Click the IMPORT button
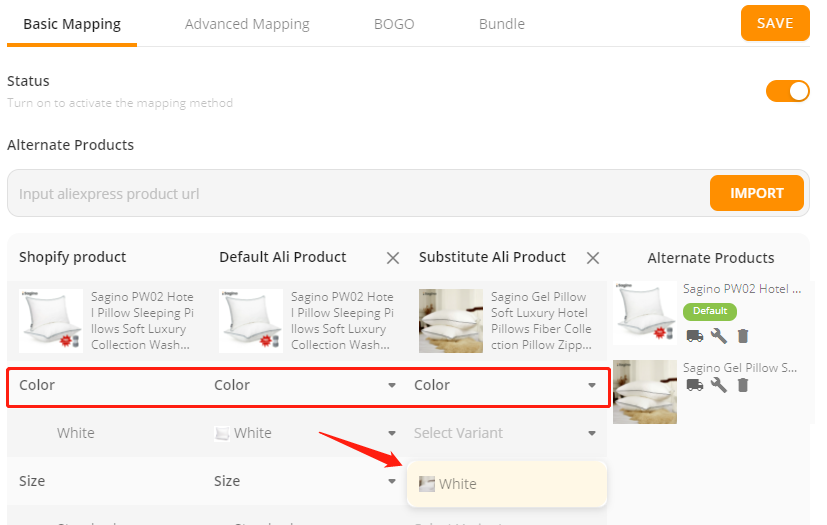Screen dimensions: 827x525 click(757, 193)
